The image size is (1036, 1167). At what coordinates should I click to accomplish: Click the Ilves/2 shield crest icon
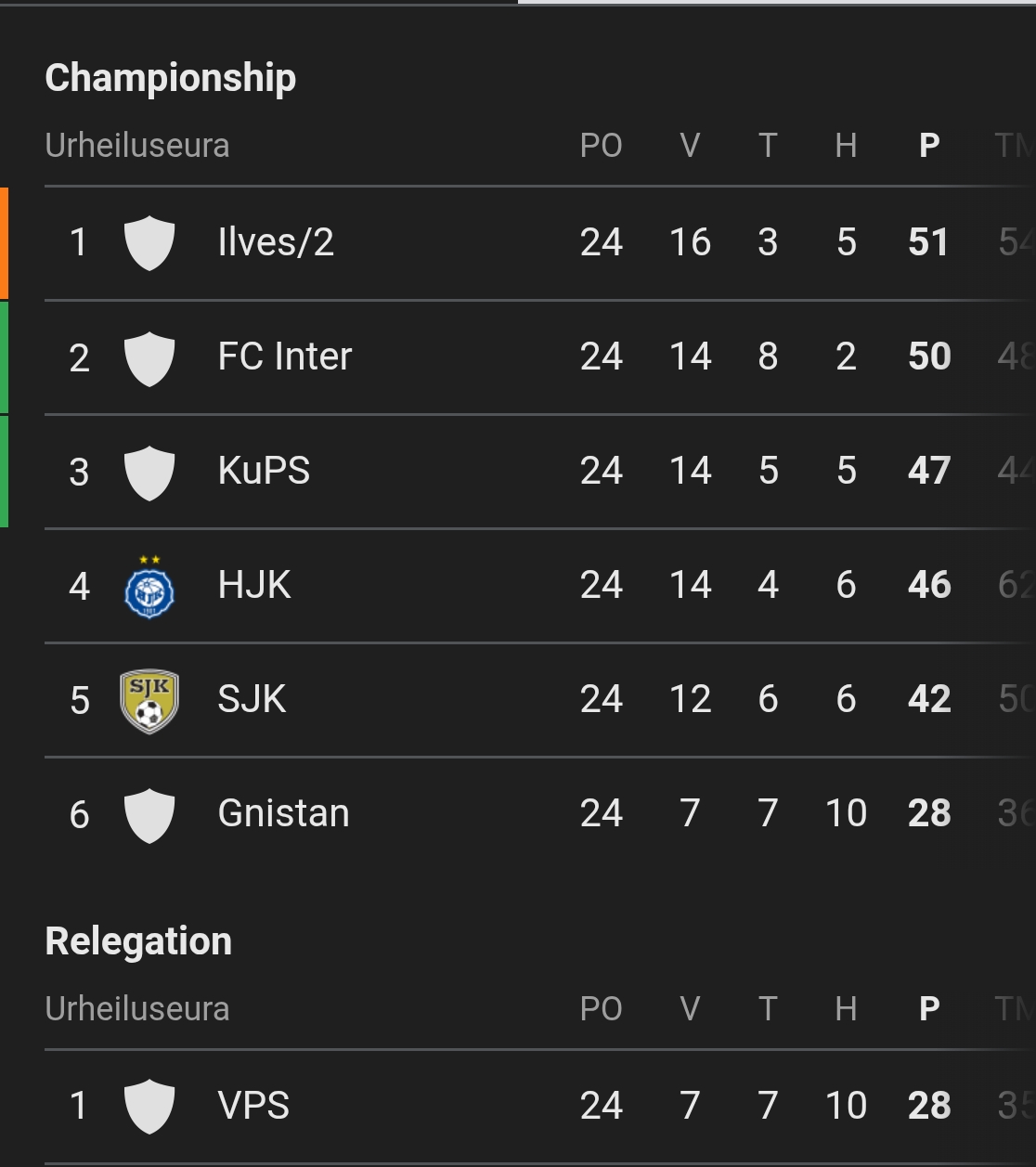click(149, 243)
